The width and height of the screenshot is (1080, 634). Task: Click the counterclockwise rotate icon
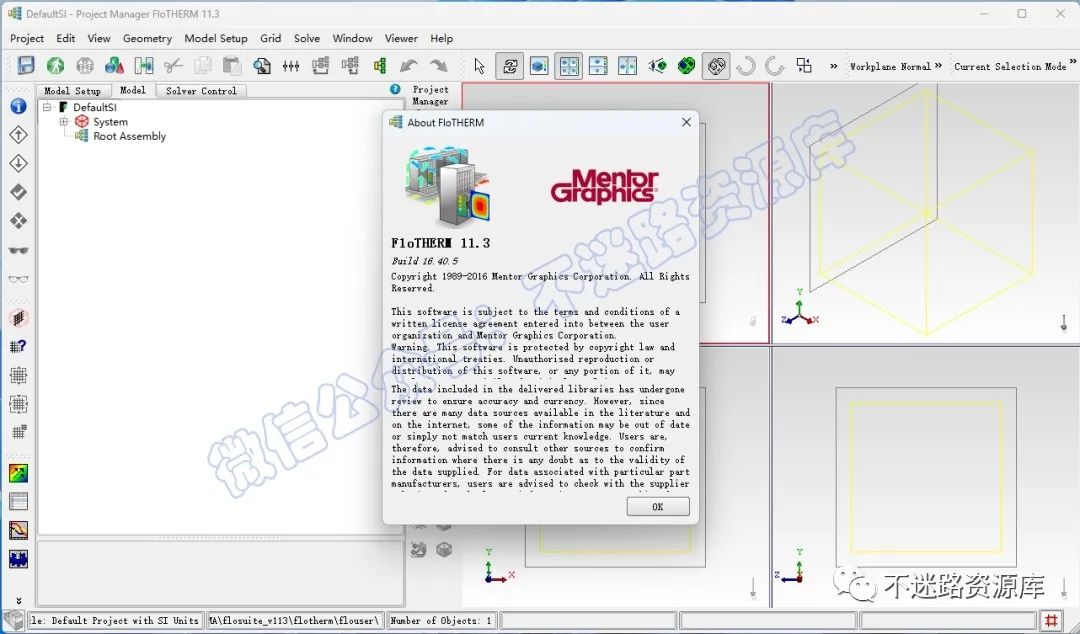coord(745,66)
